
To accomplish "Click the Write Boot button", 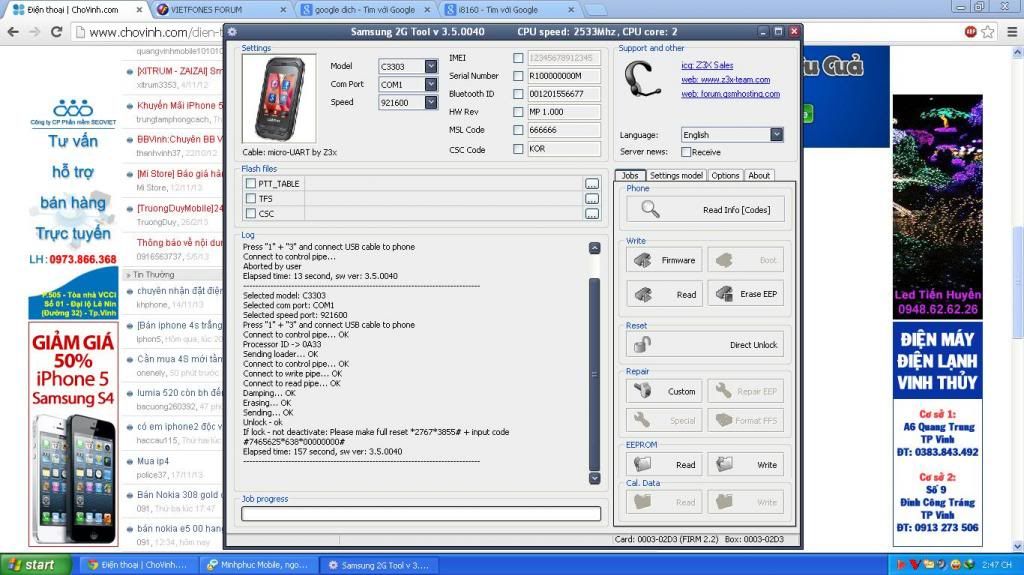I will tap(745, 260).
